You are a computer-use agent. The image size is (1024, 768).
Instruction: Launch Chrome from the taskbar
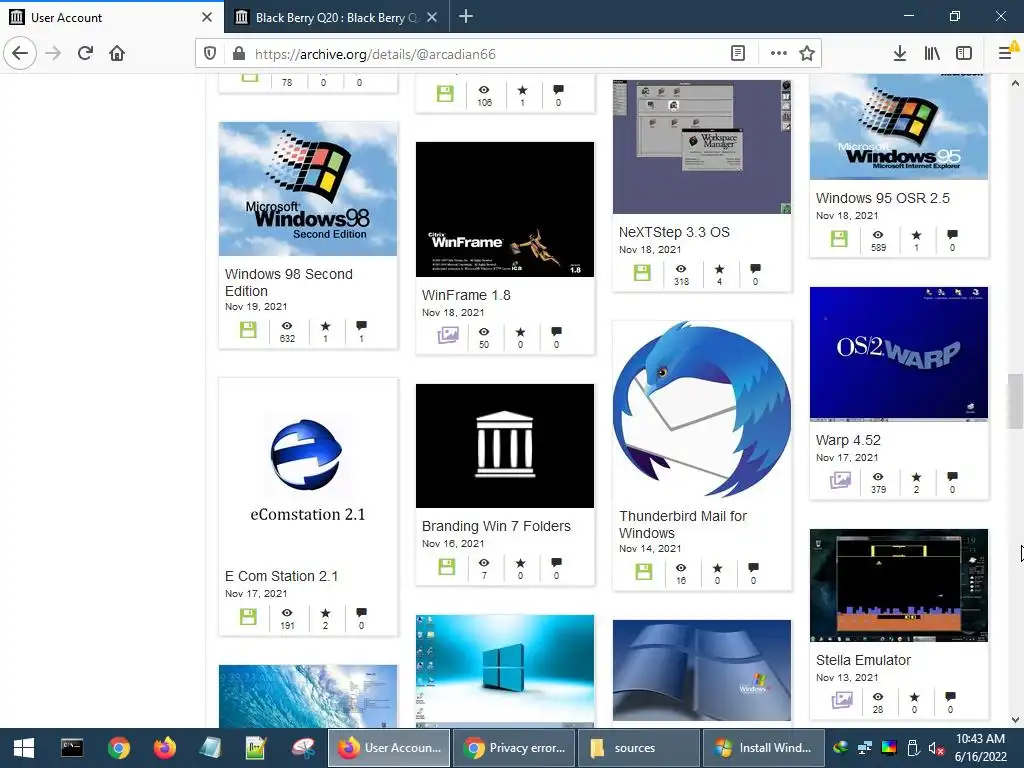(x=118, y=748)
